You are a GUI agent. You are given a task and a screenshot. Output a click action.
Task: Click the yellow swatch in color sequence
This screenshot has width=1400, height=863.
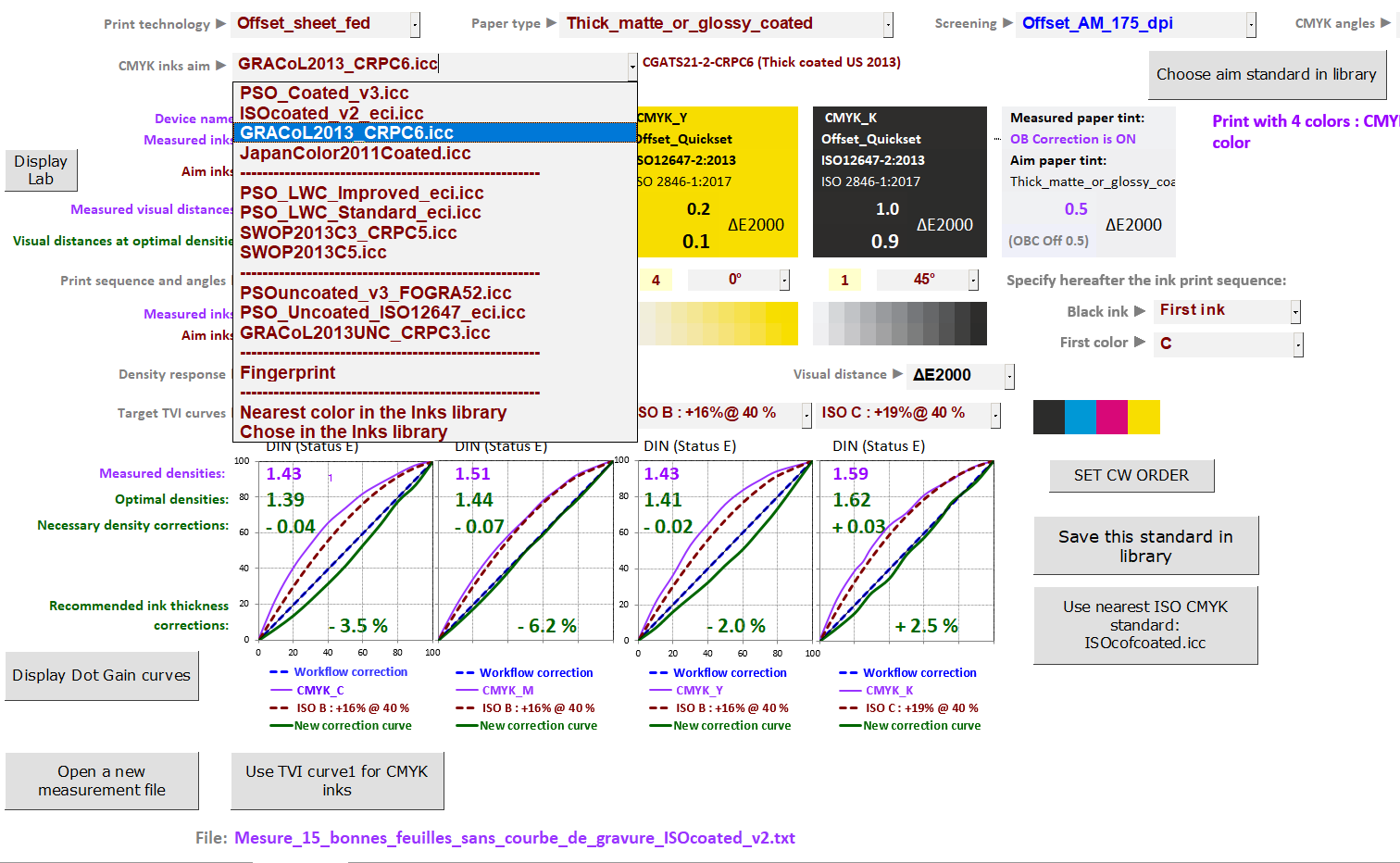pos(1144,417)
